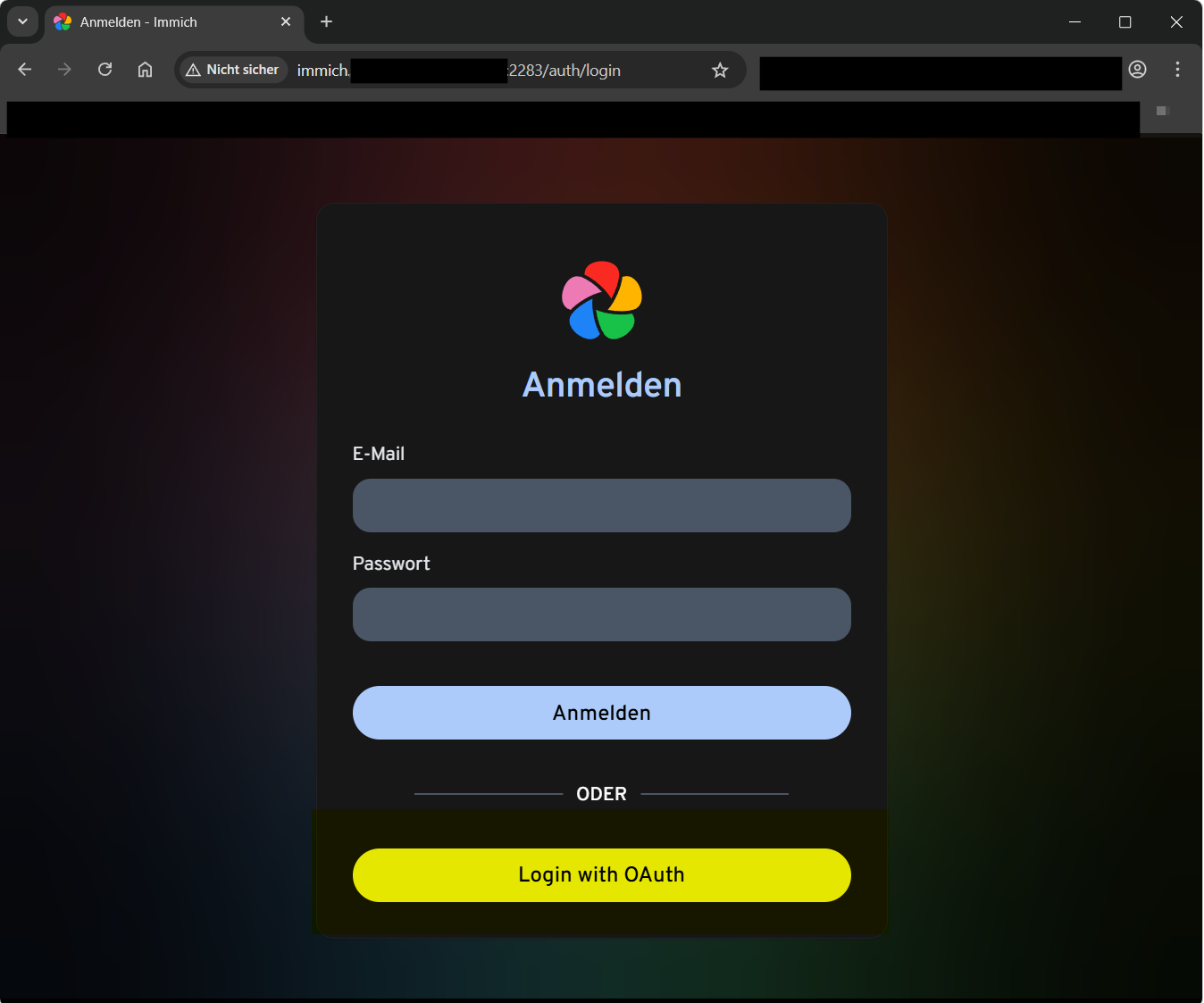Open the Chrome three-dot menu

[1177, 70]
